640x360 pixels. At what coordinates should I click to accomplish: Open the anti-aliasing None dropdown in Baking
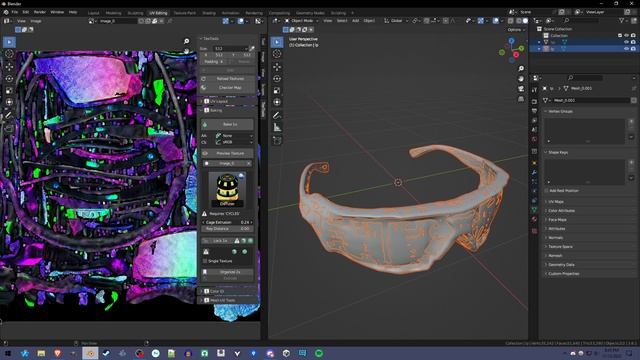tap(234, 136)
